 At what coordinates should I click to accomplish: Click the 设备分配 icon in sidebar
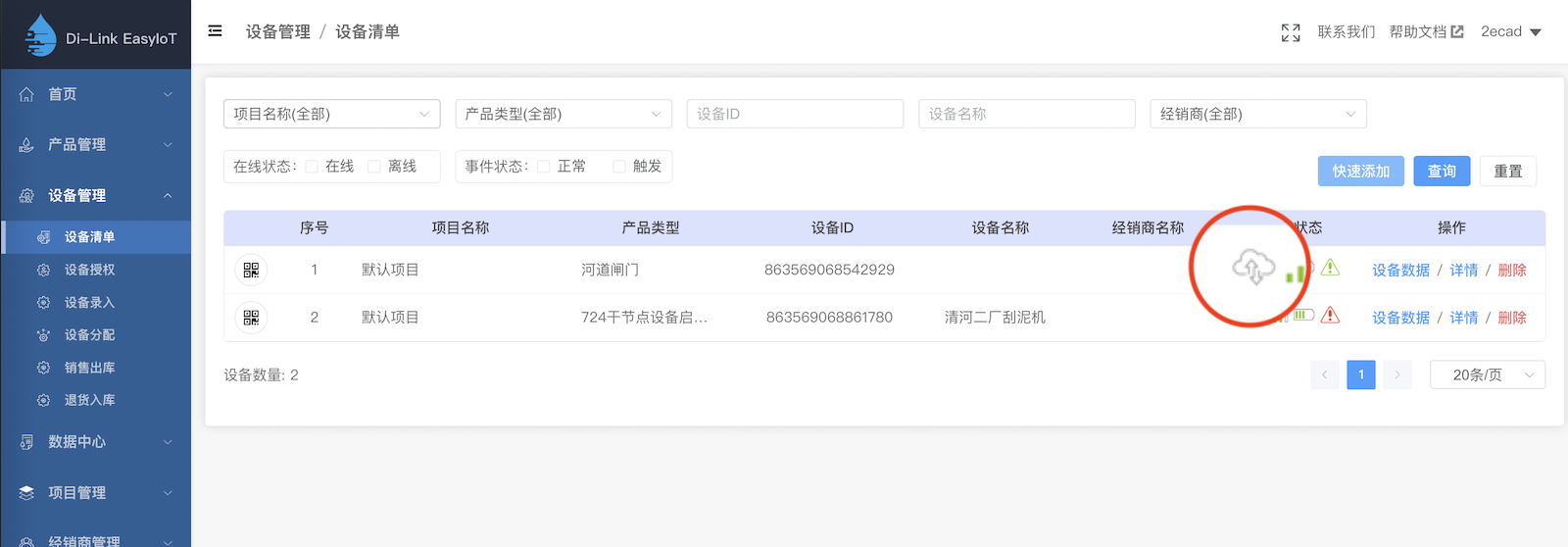[x=43, y=335]
